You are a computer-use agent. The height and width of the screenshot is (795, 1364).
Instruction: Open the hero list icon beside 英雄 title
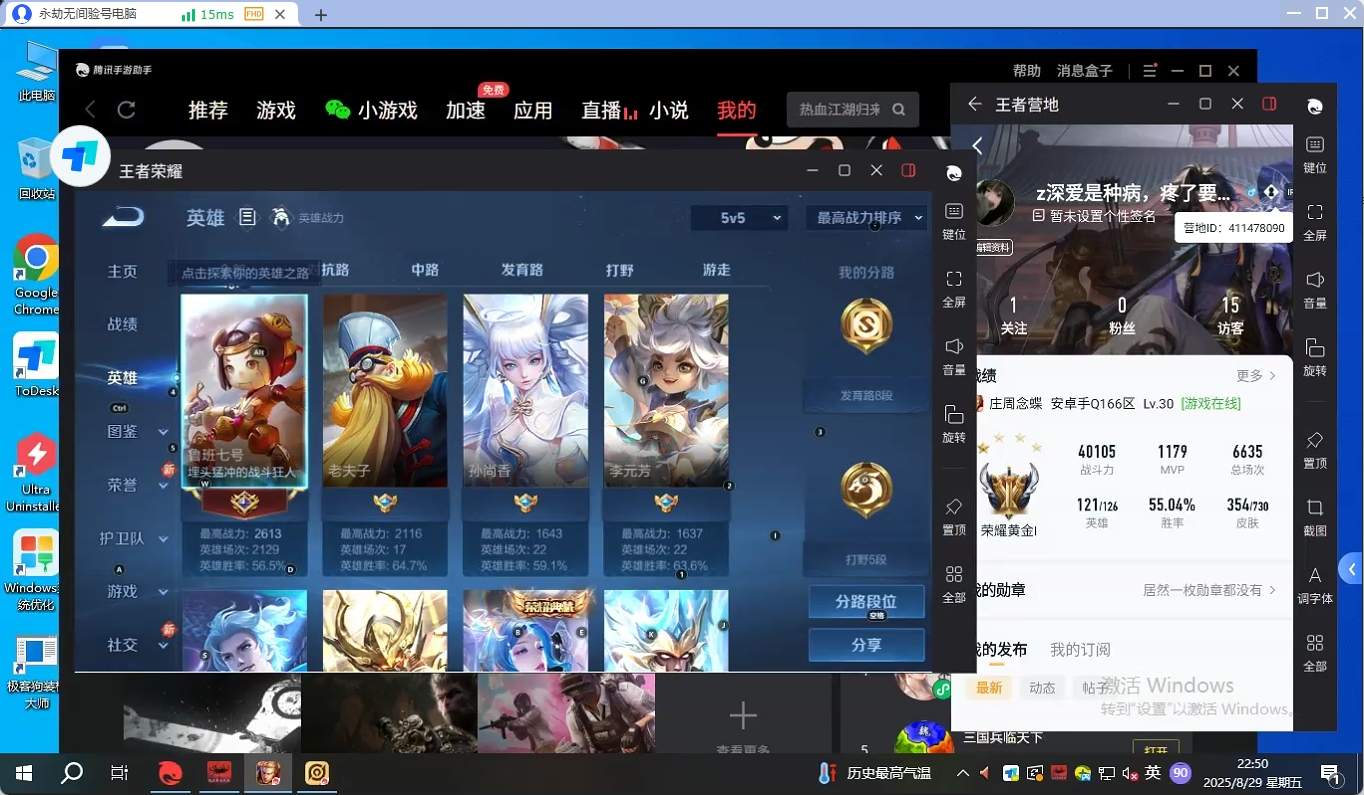click(x=248, y=217)
